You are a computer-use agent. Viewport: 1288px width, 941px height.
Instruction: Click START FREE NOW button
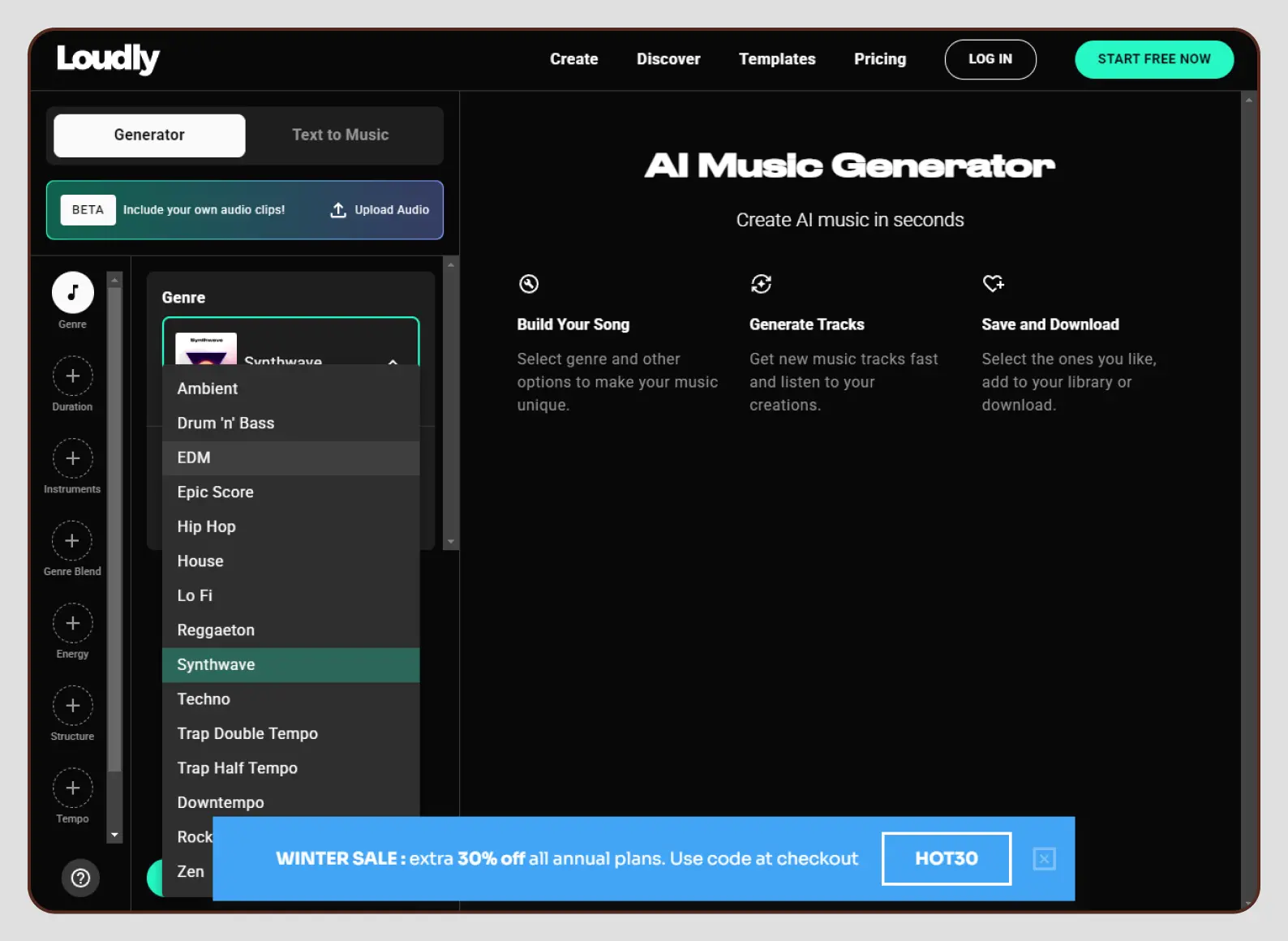coord(1154,59)
